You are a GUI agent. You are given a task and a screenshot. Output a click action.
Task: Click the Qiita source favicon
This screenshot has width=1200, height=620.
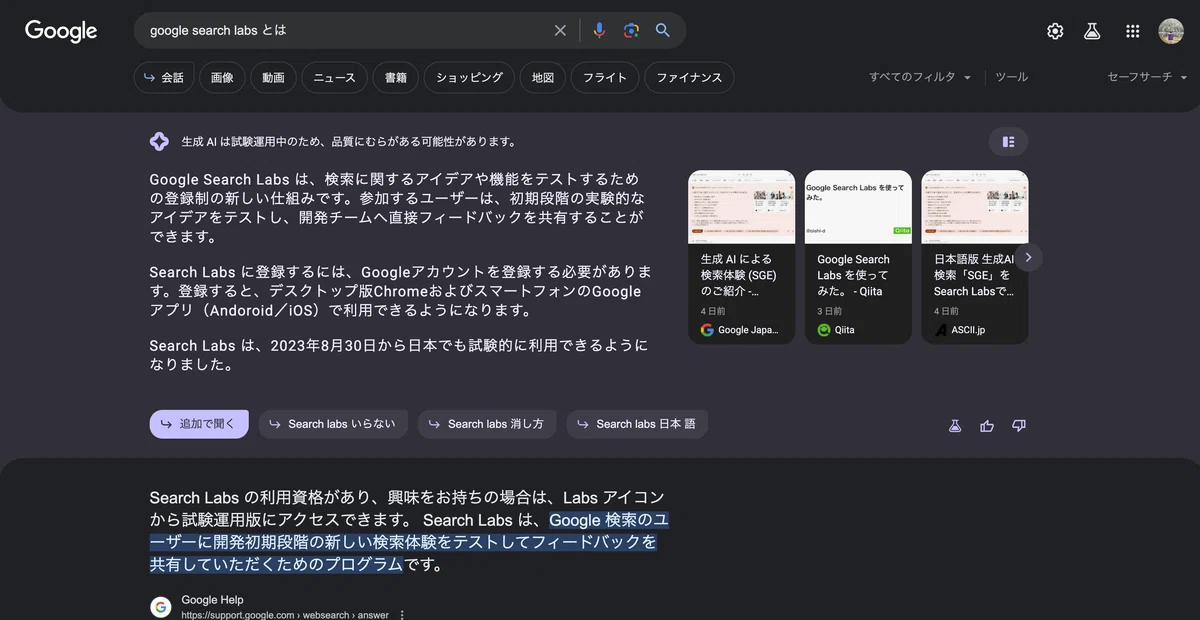(824, 330)
